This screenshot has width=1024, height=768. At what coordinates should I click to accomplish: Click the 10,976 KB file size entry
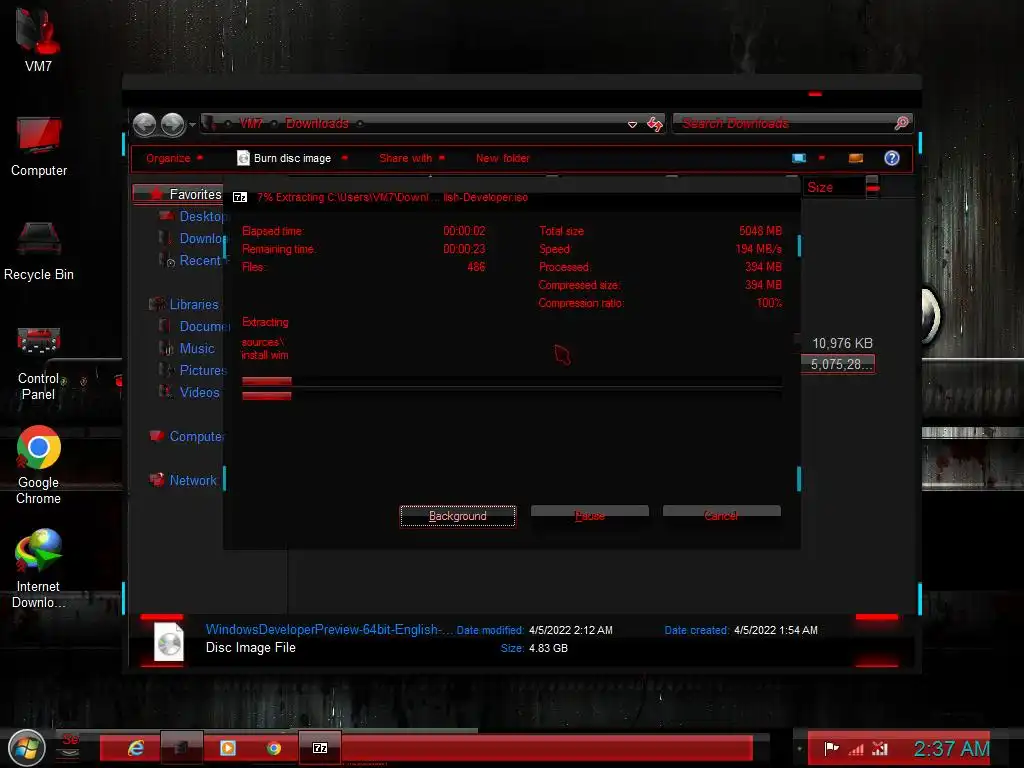coord(842,343)
